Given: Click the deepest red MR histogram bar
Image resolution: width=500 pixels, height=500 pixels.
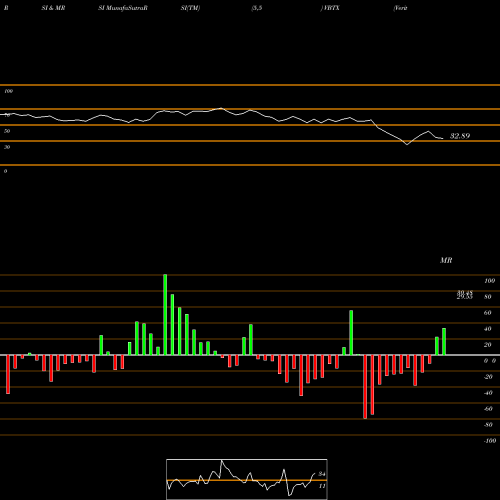Looking at the screenshot, I should (x=365, y=387).
